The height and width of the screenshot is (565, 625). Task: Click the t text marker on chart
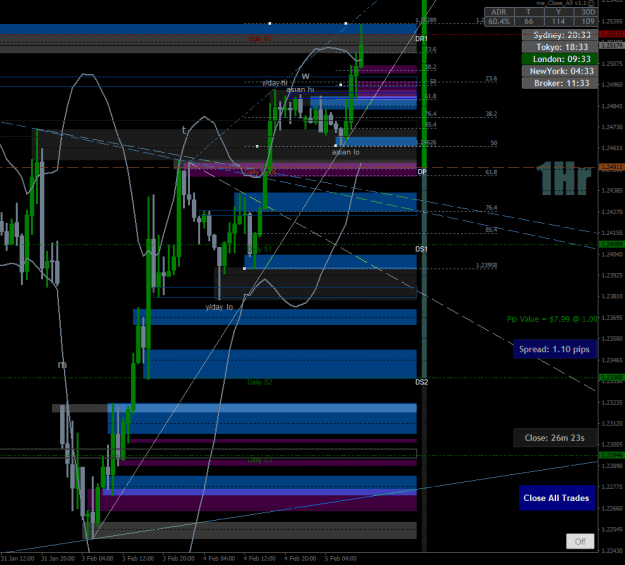(184, 130)
